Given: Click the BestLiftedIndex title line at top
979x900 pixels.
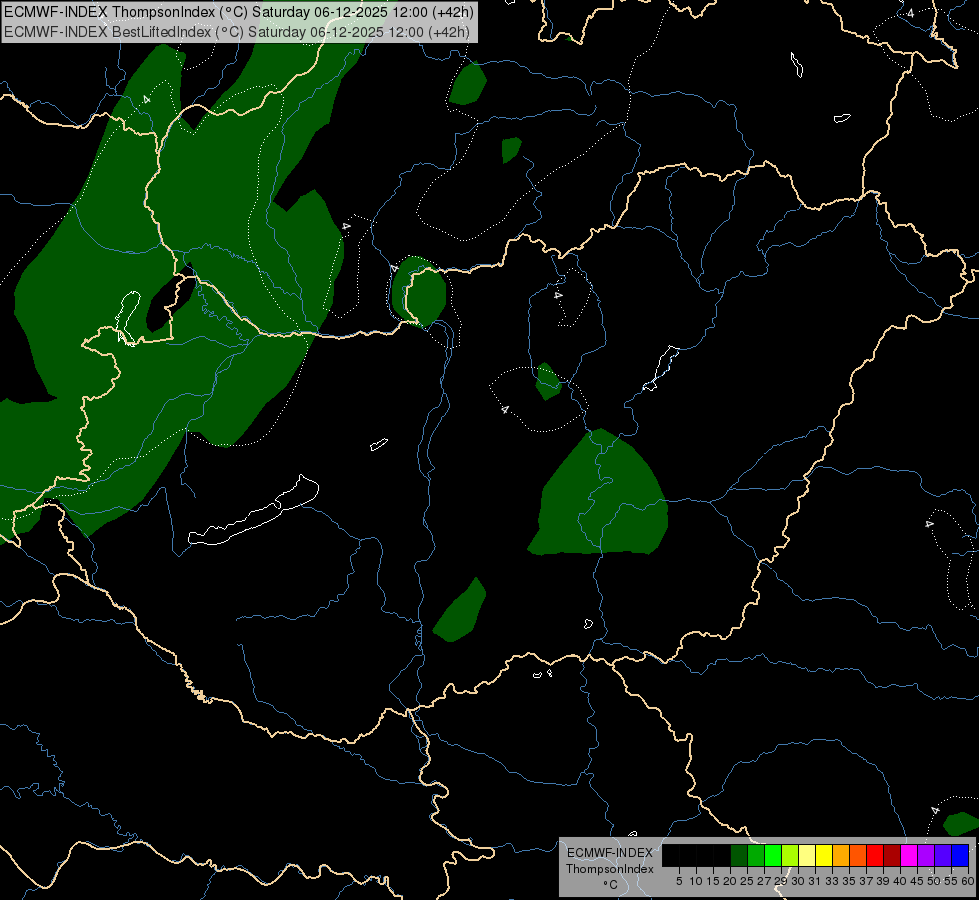Looking at the screenshot, I should pos(237,32).
